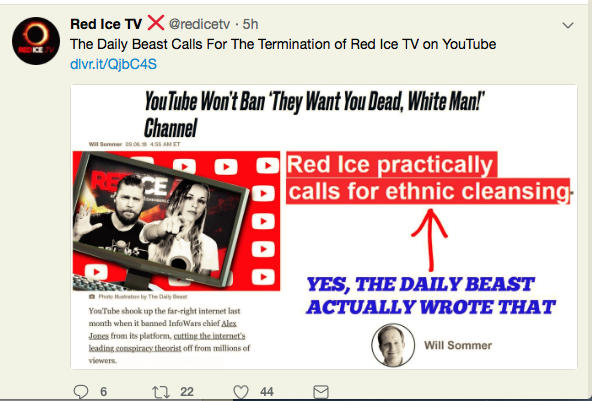Click the Will Sommer name label
The width and height of the screenshot is (592, 401).
click(458, 345)
